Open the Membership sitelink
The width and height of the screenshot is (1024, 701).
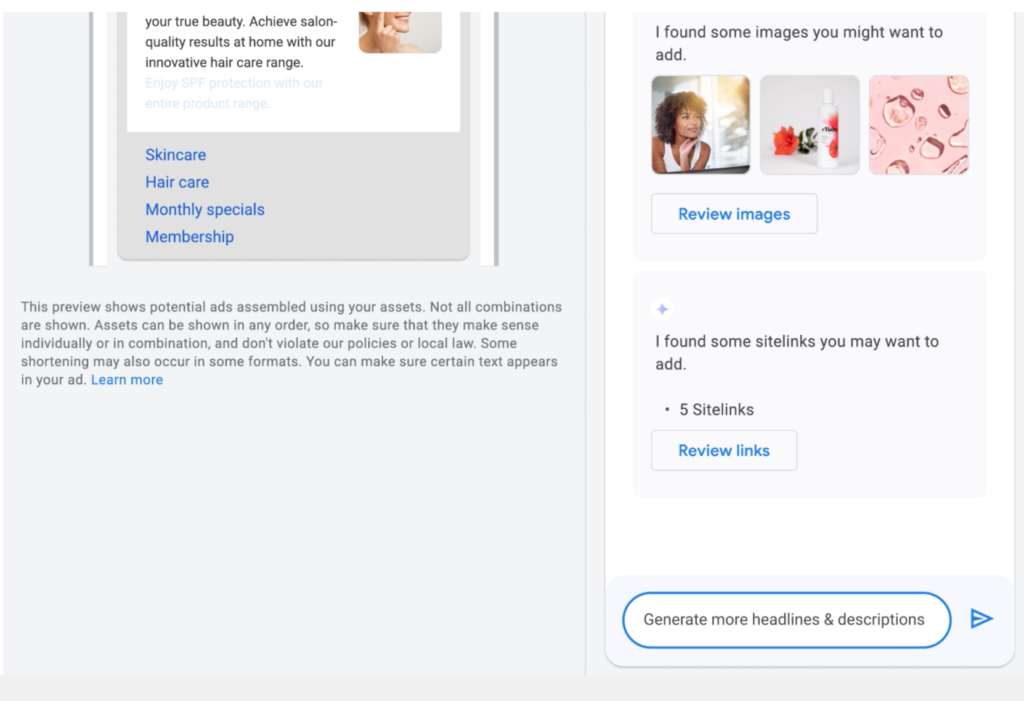(x=189, y=237)
